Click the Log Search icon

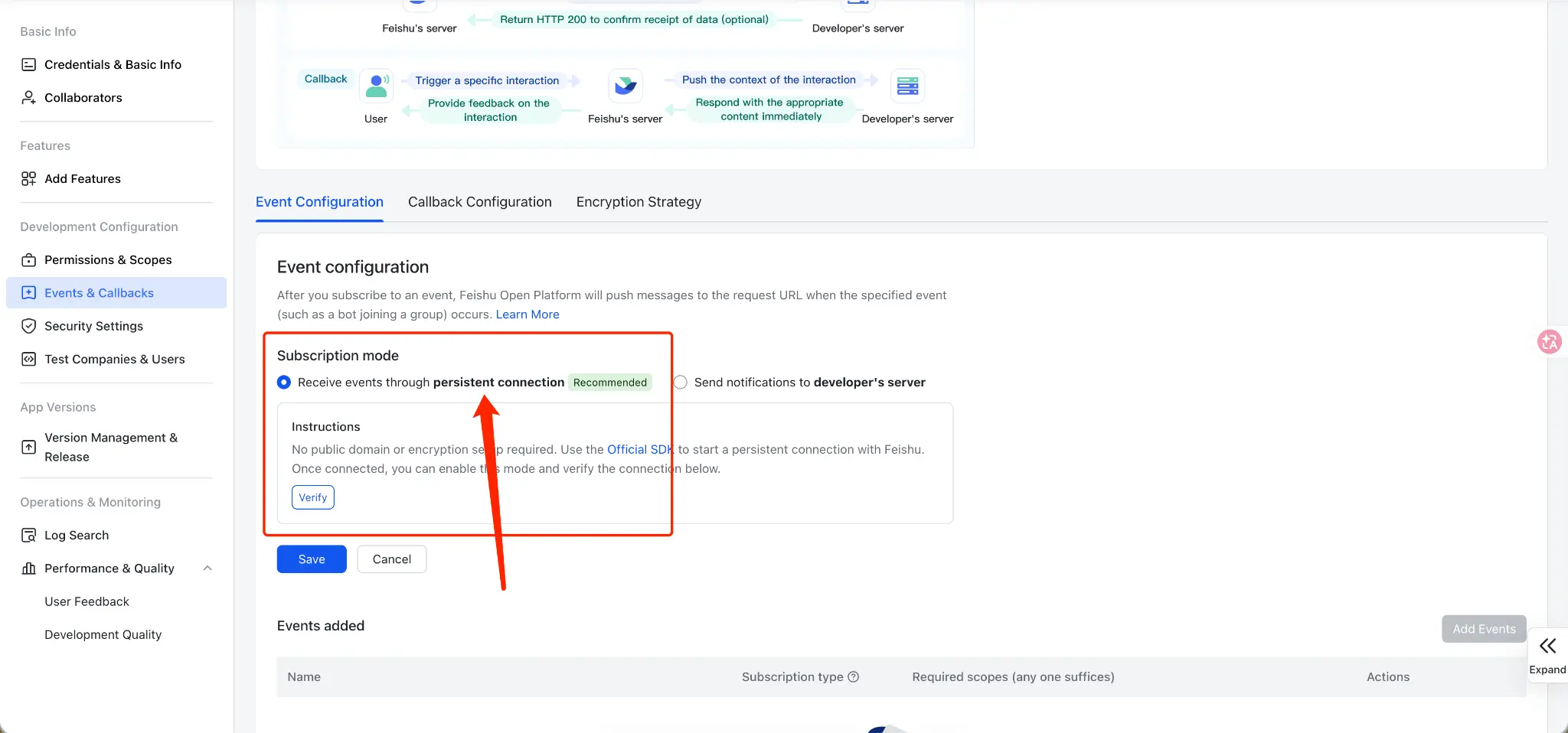click(28, 535)
